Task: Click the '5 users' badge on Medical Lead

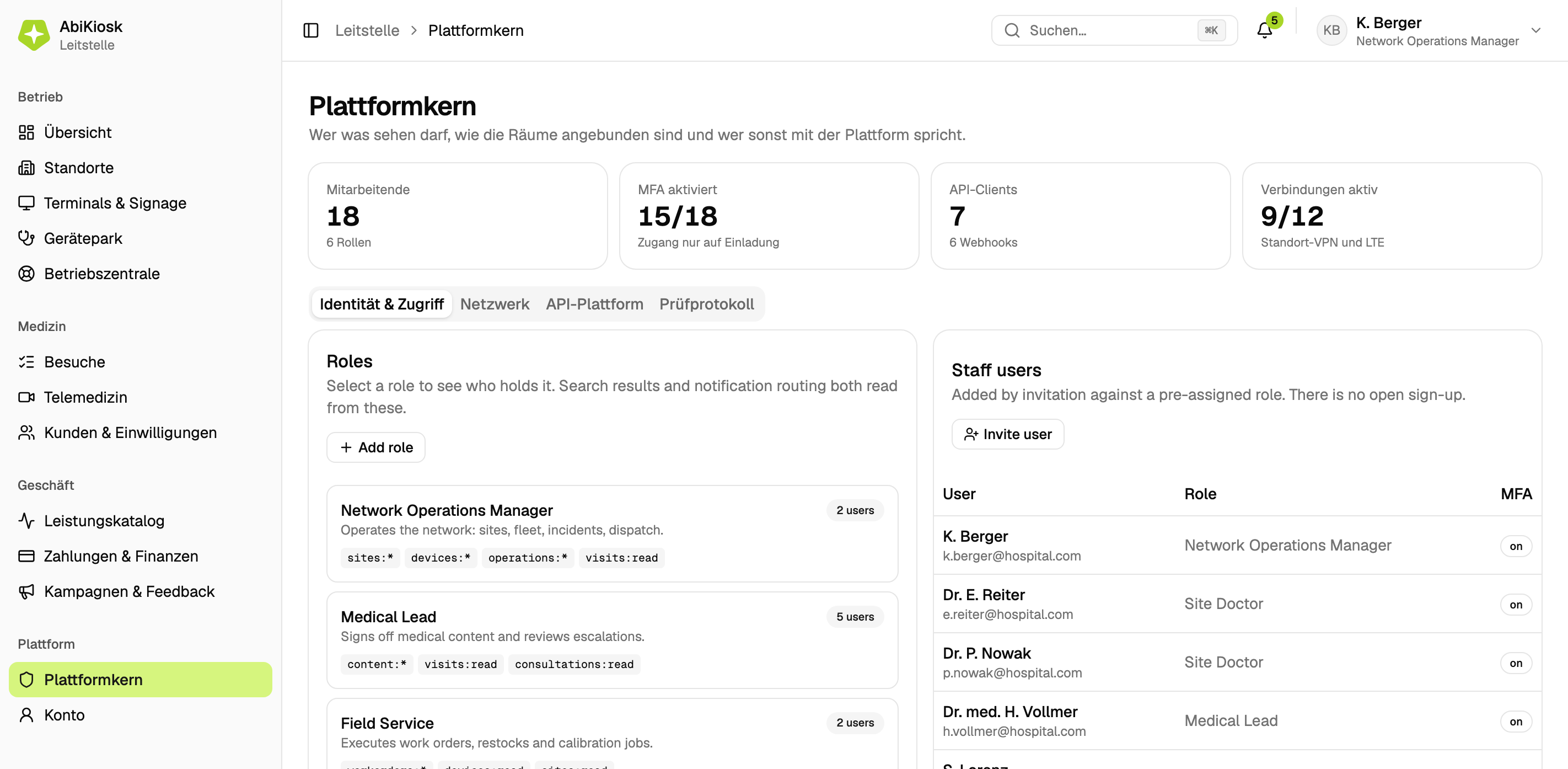Action: pyautogui.click(x=855, y=617)
